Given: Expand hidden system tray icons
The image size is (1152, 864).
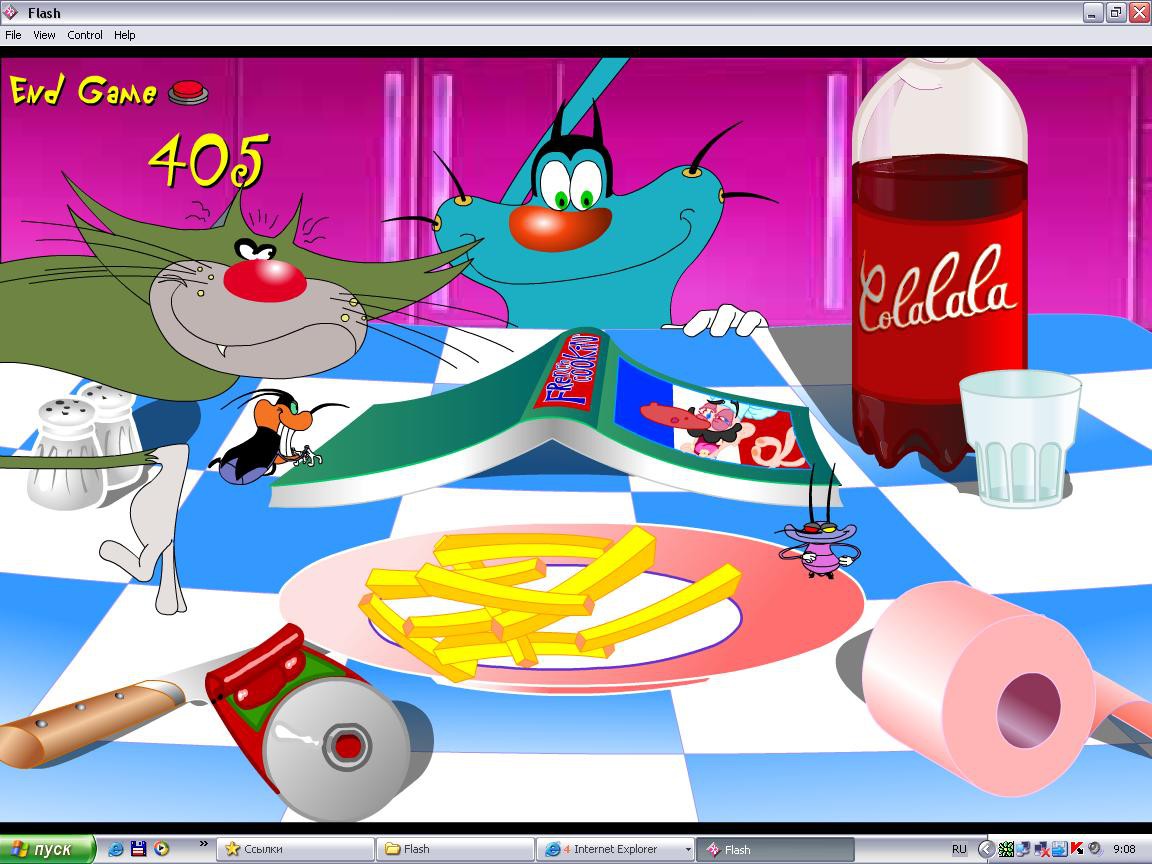Looking at the screenshot, I should click(x=986, y=849).
